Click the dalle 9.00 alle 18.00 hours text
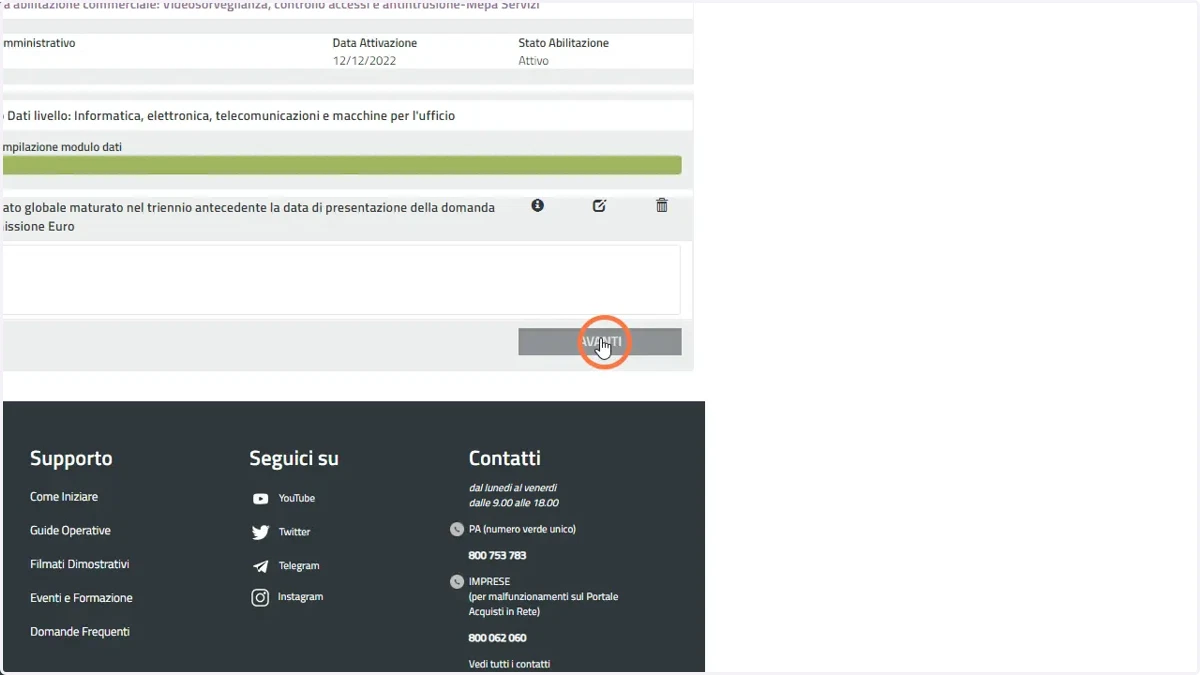 tap(513, 503)
